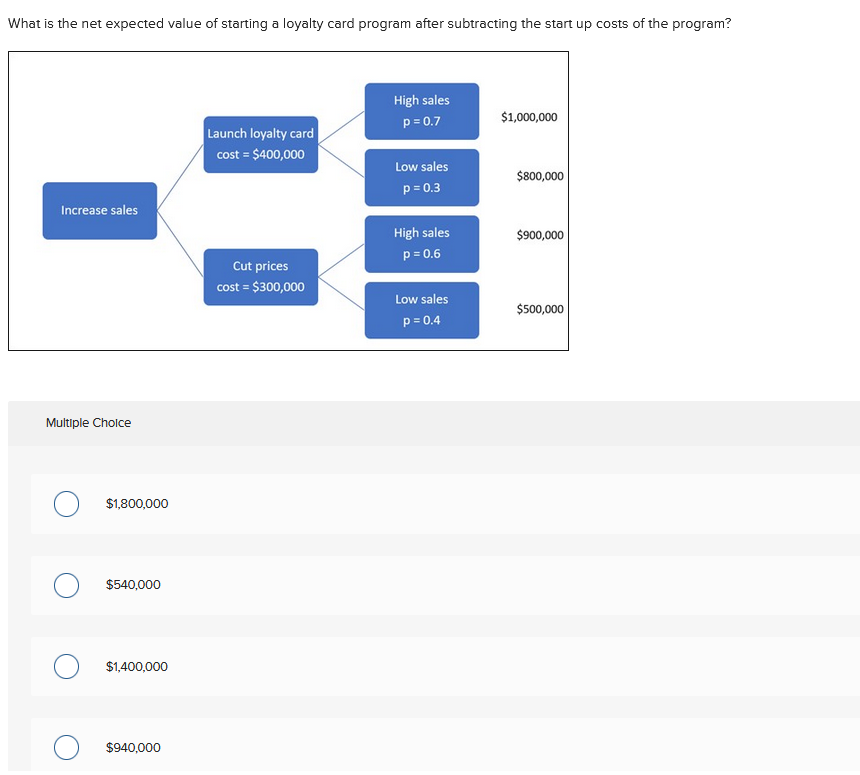This screenshot has width=860, height=775.
Task: Click the High sales p=0.6 node
Action: [422, 244]
